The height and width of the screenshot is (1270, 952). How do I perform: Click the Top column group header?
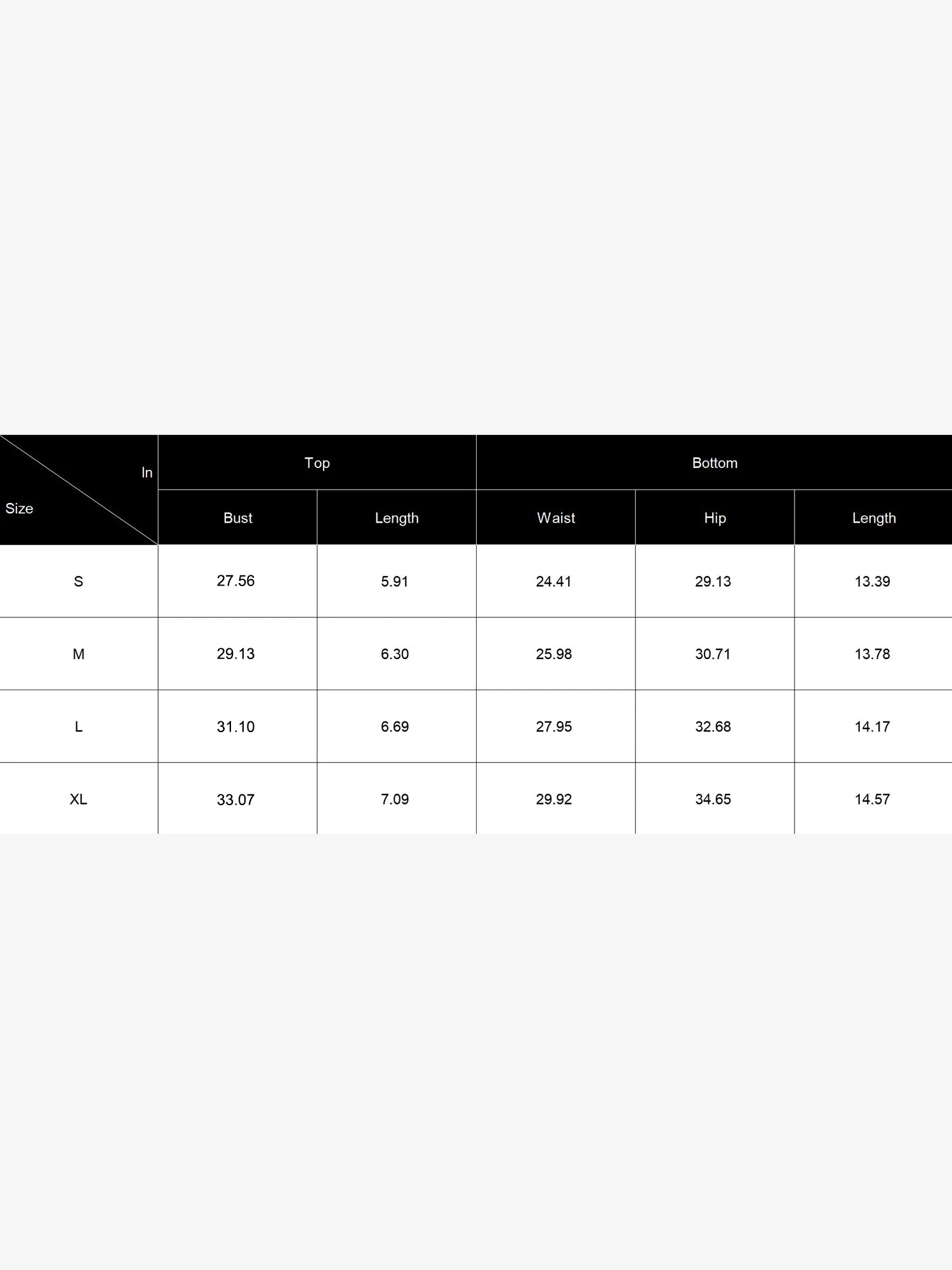coord(317,462)
